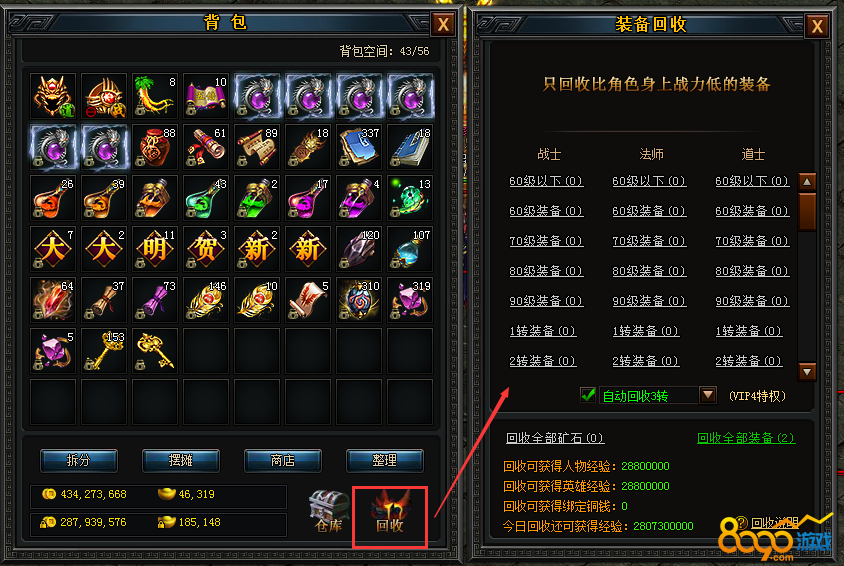Open the 商店 shop button
Screen dimensions: 844x566
[x=283, y=461]
